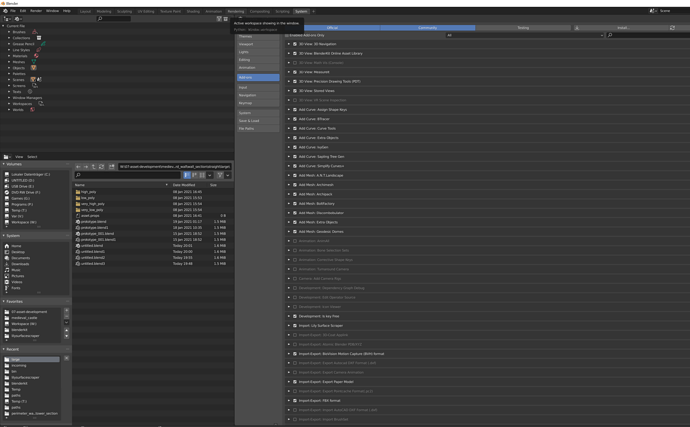Open the File Paths preferences section

pos(258,129)
